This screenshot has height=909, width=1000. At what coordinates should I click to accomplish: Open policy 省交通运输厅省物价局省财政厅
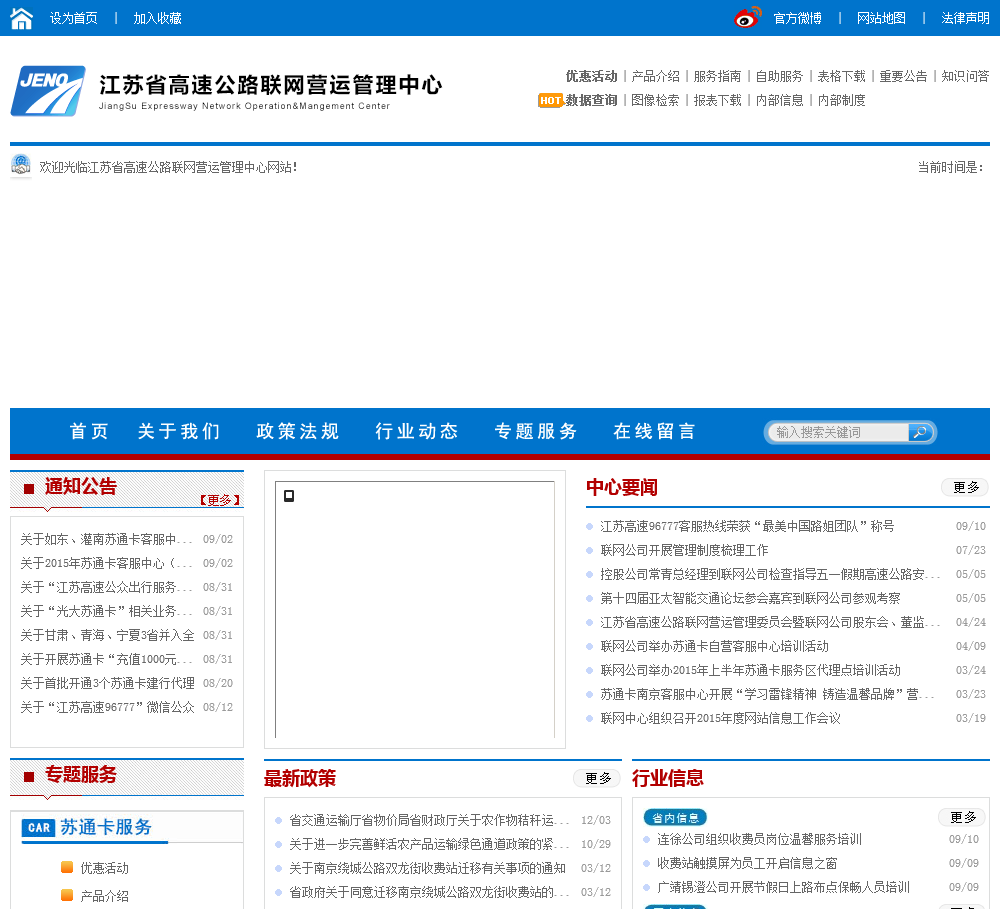pyautogui.click(x=429, y=820)
